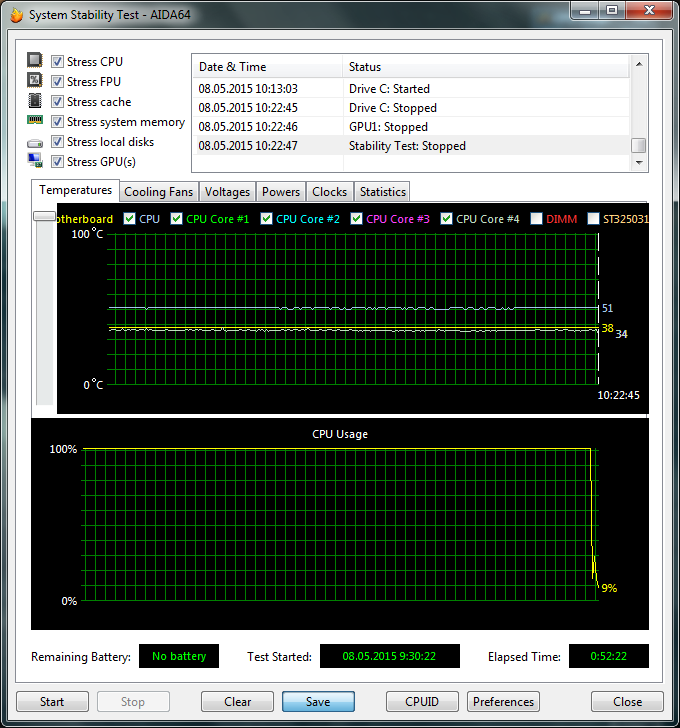The height and width of the screenshot is (728, 680).
Task: Open the Cooling Fans tab
Action: (159, 192)
